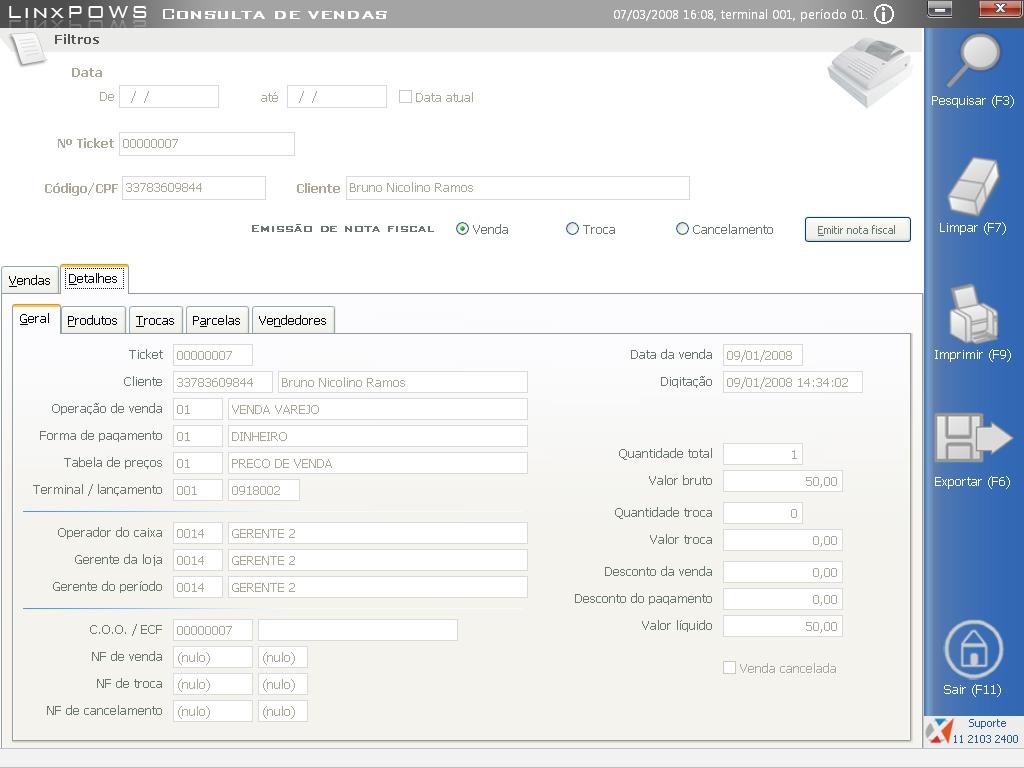Click the VENDA VAREJO operation field
Screen dimensions: 1024x768
tap(377, 409)
